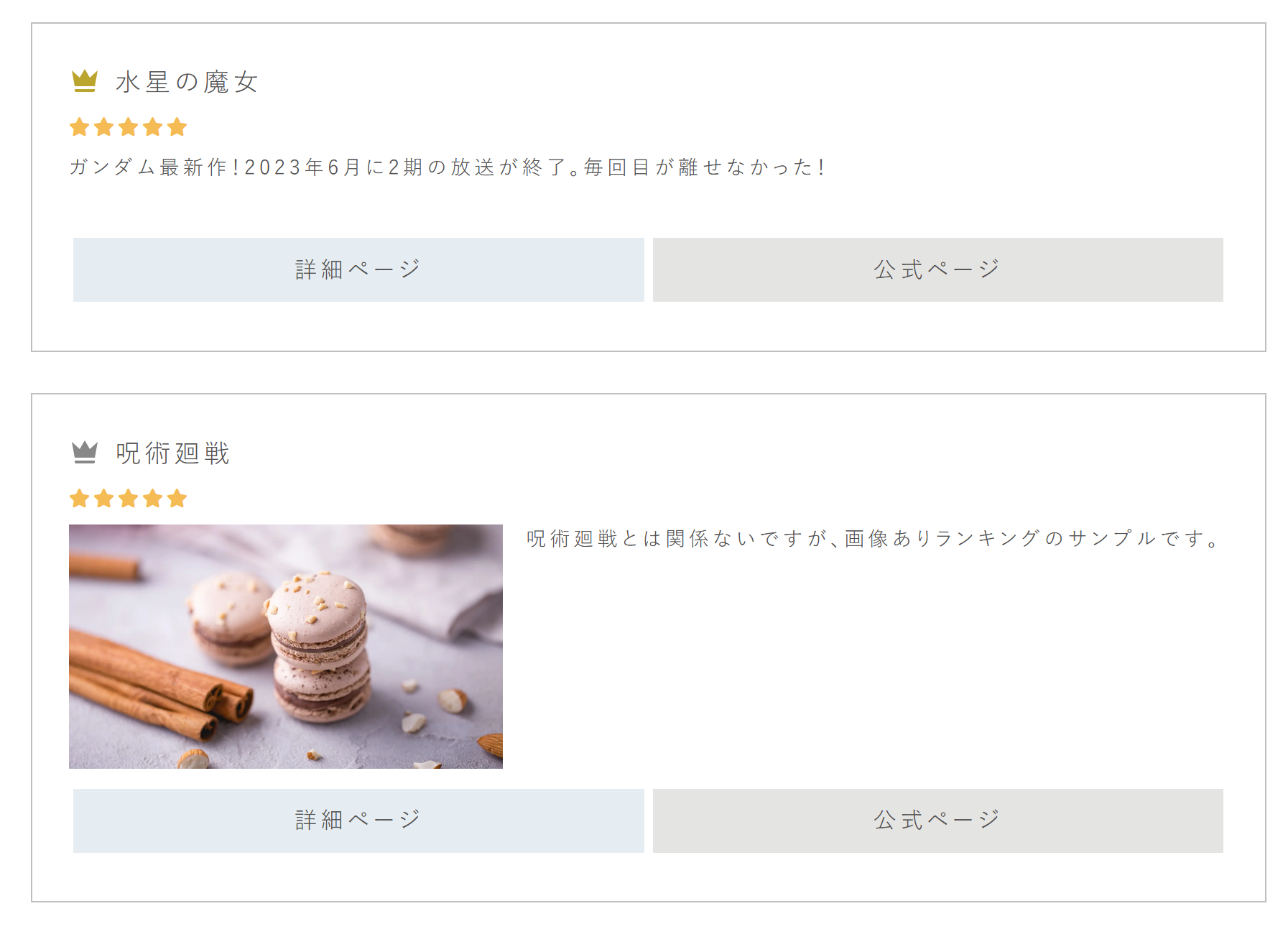The height and width of the screenshot is (929, 1288).
Task: Open 公式ページ for 呪術廻戦
Action: point(937,821)
